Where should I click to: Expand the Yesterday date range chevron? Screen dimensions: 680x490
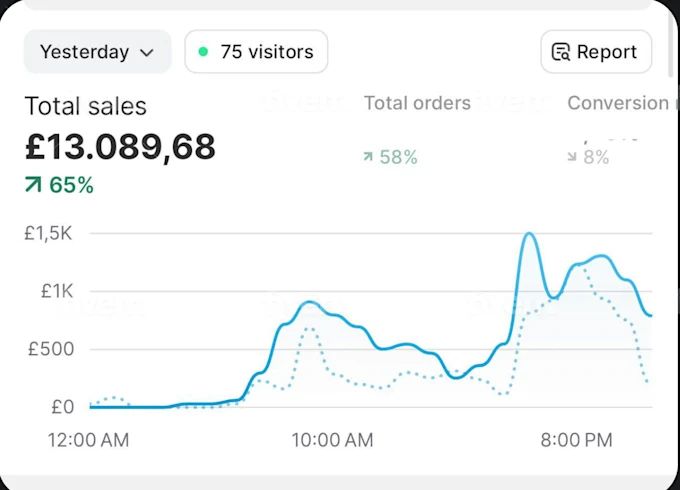click(148, 52)
